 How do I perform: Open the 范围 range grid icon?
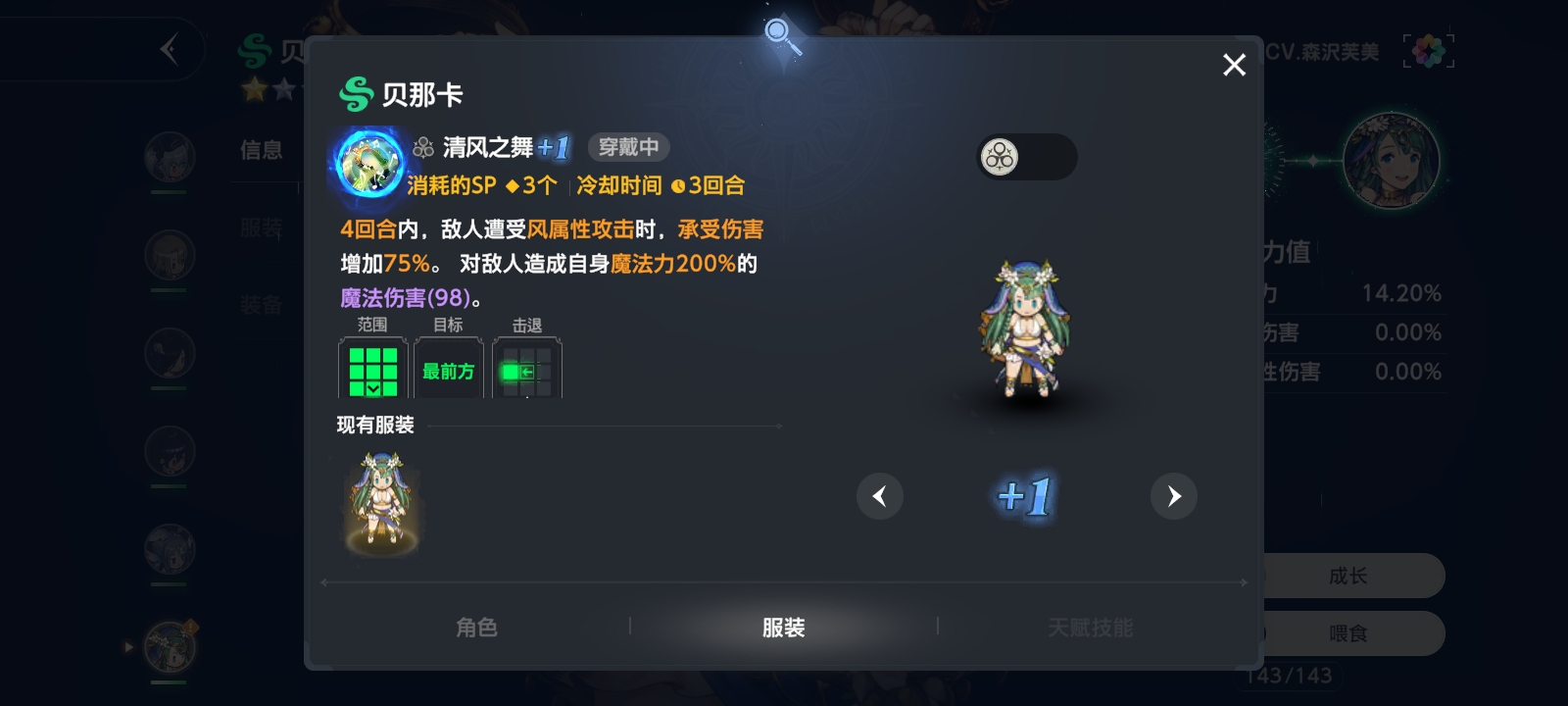372,369
